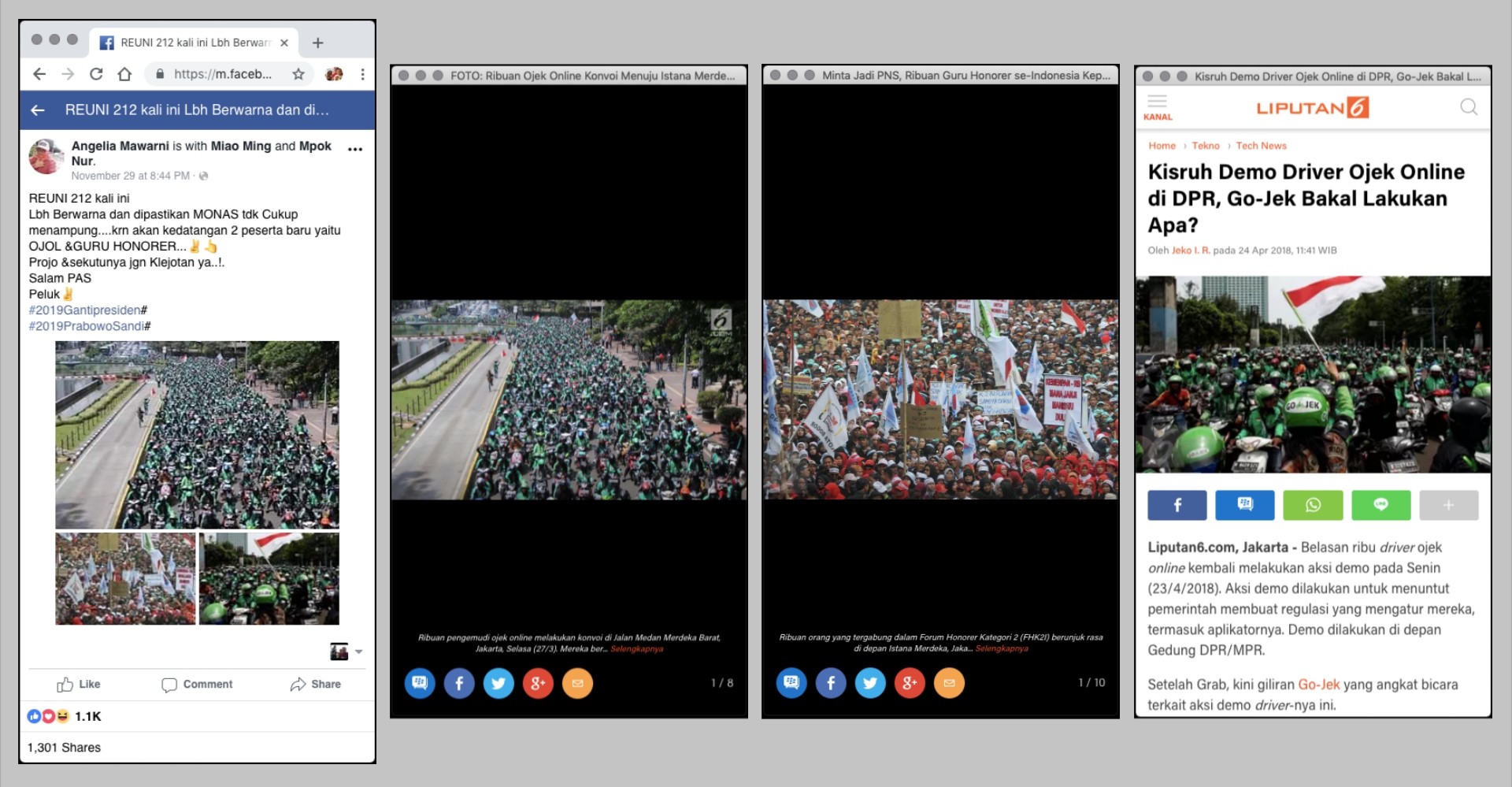Share Liputan6 article via WhatsApp
Image resolution: width=1512 pixels, height=787 pixels.
1313,505
